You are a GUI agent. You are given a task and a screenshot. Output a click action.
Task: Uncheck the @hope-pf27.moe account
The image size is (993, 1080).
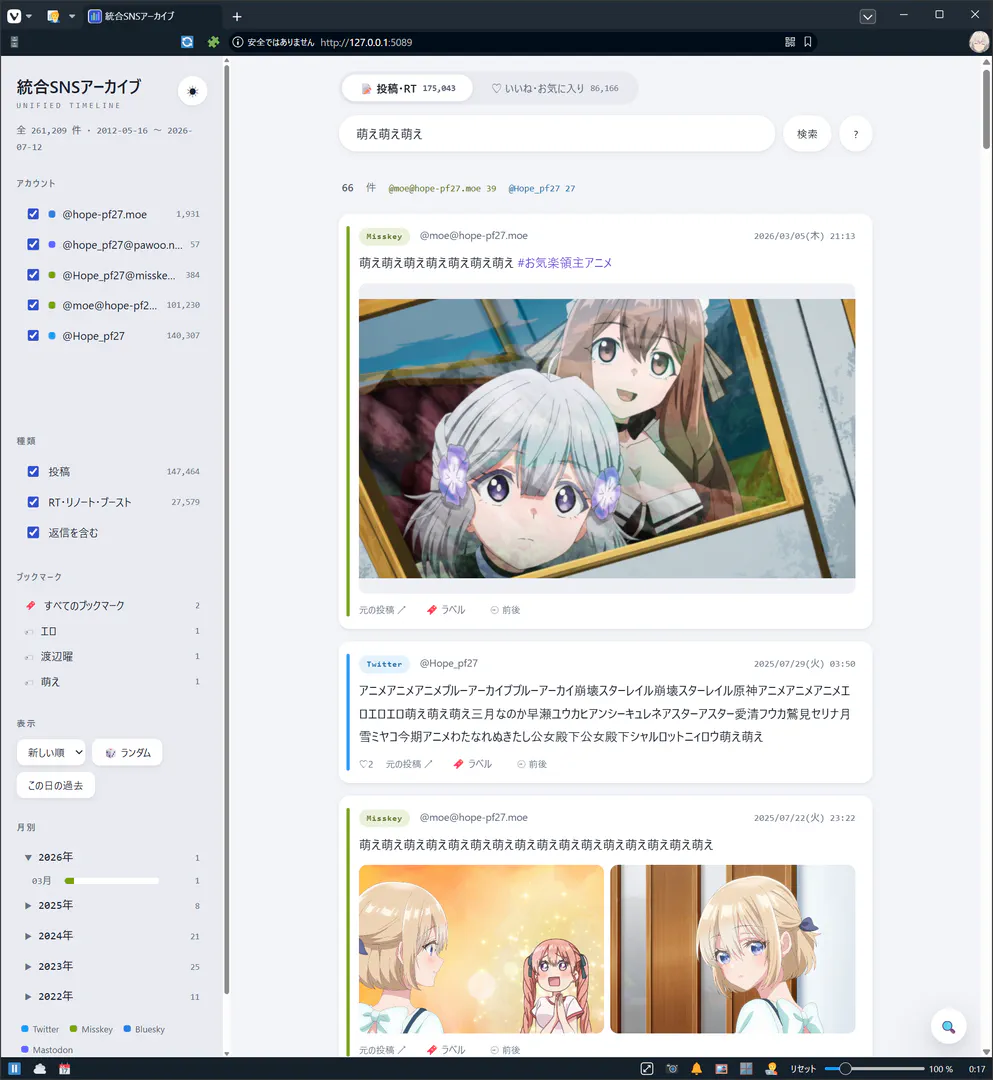(x=33, y=214)
